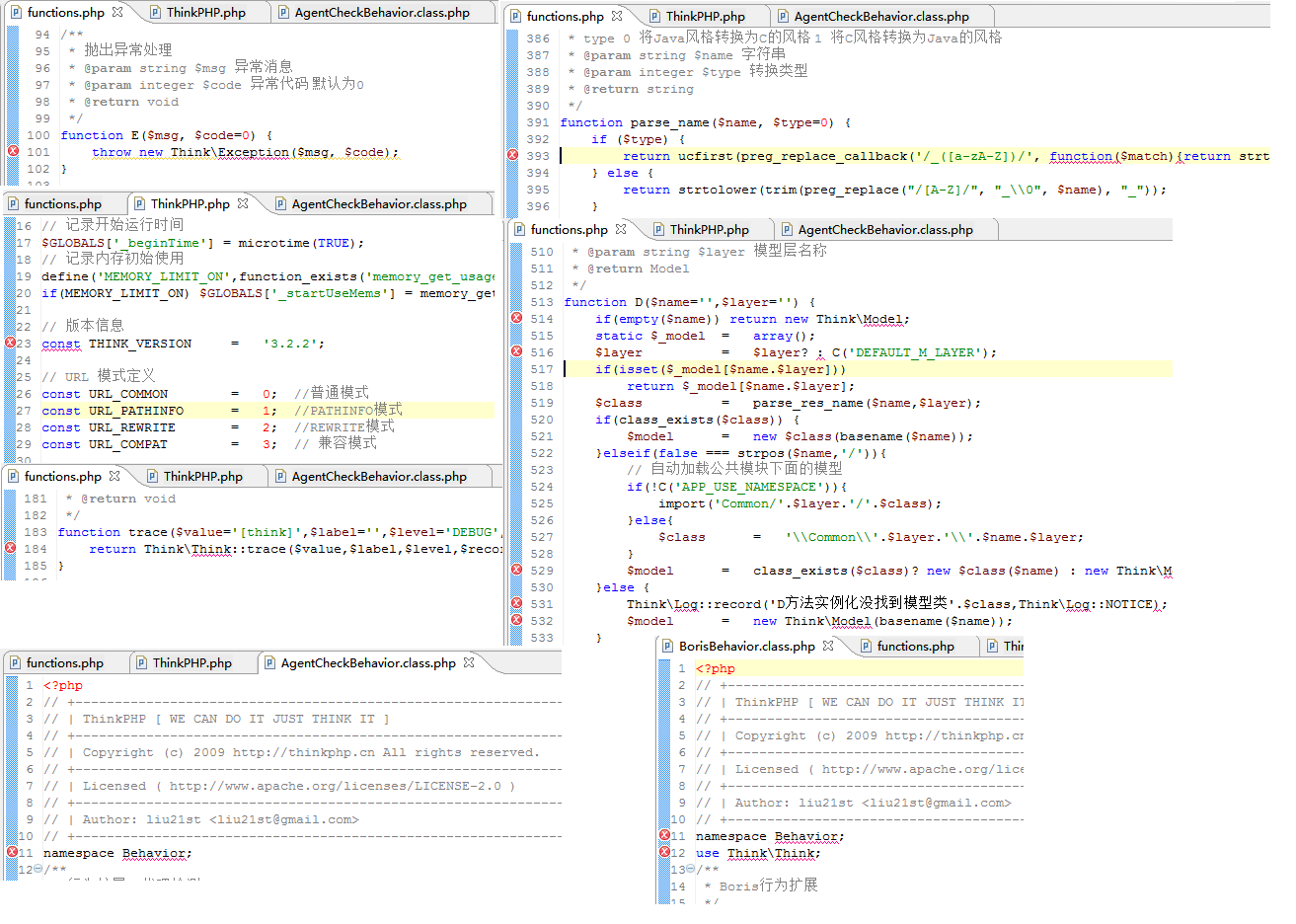Click the error marker on line 516

point(516,351)
